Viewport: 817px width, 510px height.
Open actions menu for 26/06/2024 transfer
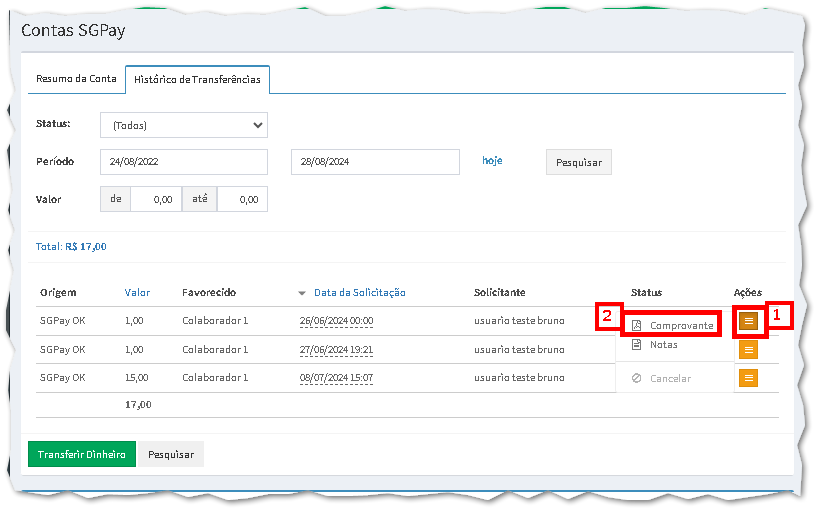748,321
